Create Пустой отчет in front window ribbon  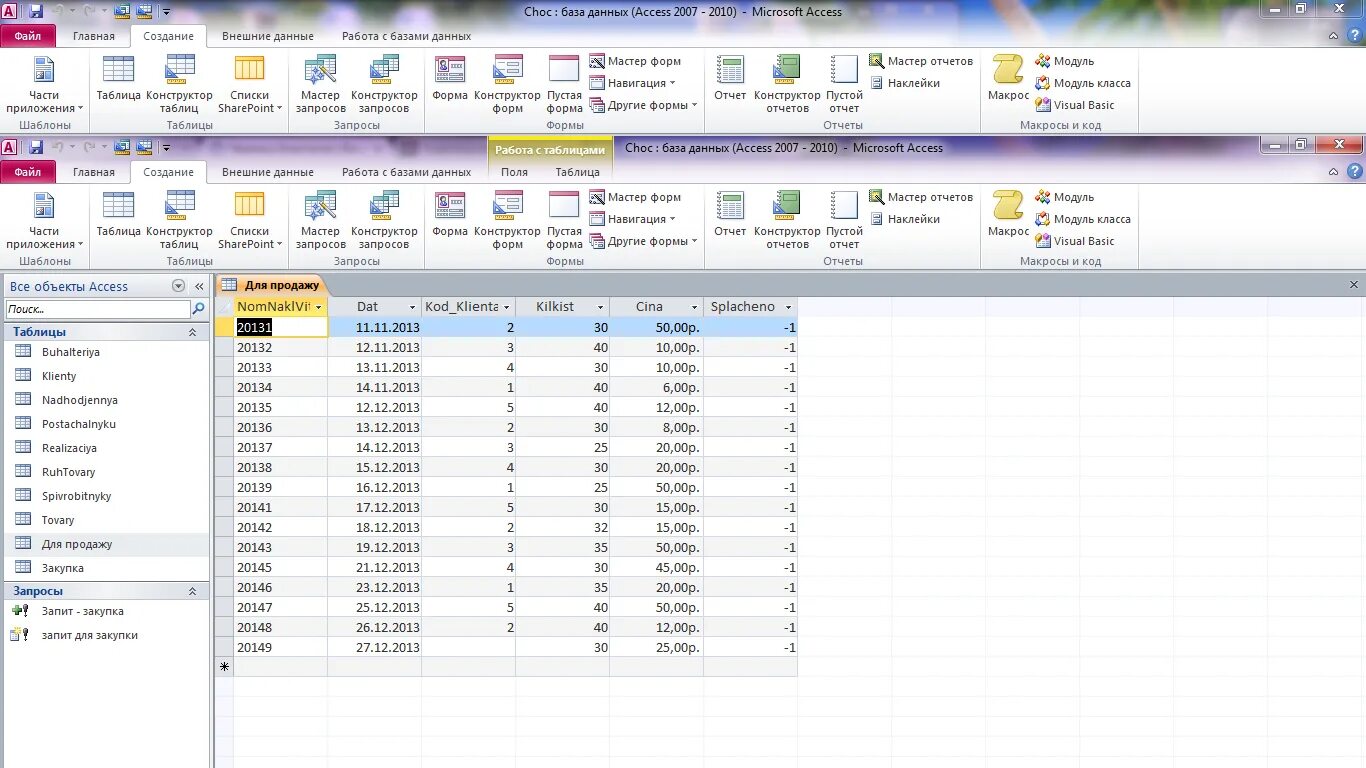tap(844, 221)
